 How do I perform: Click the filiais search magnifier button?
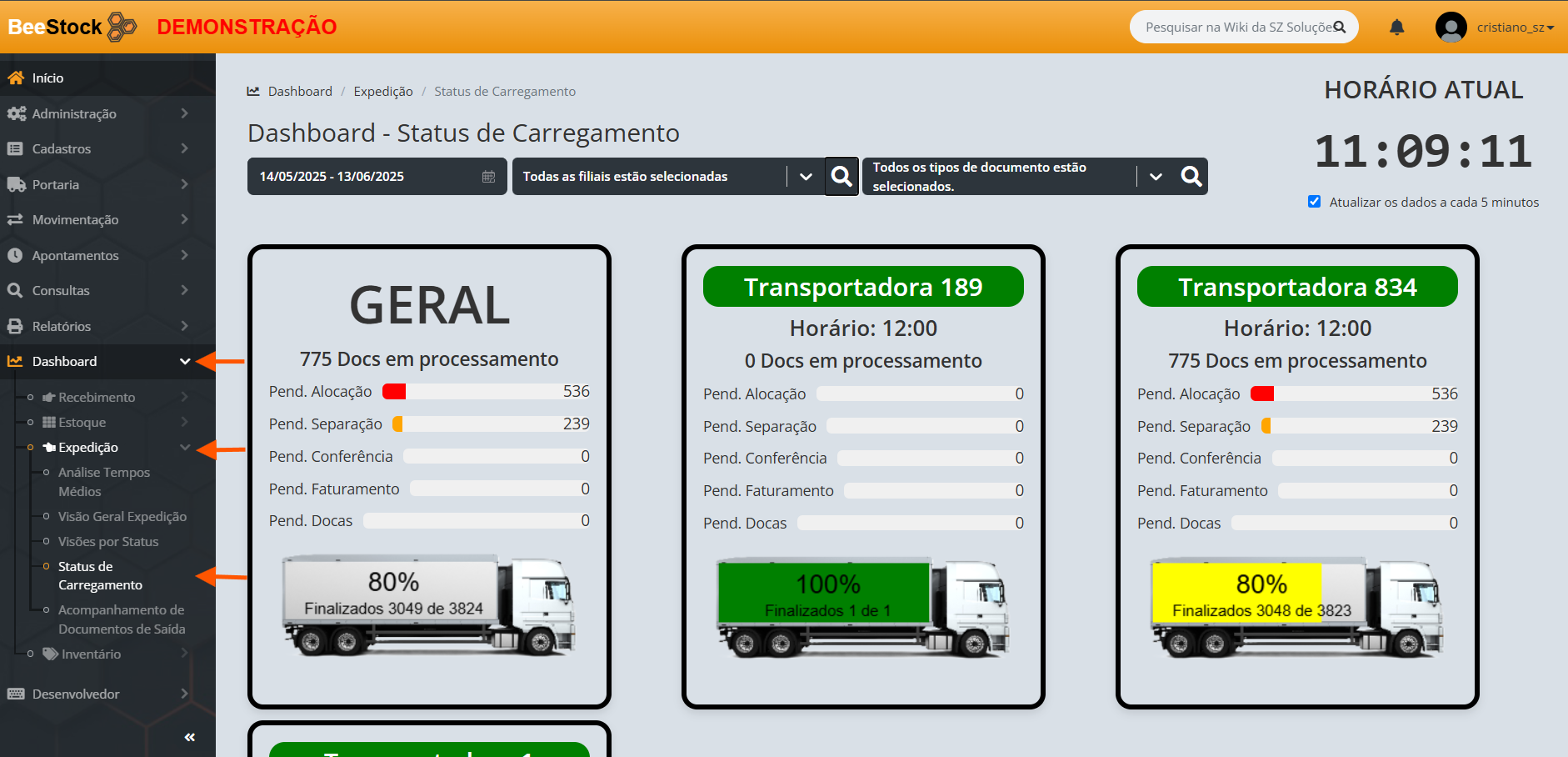coord(841,177)
